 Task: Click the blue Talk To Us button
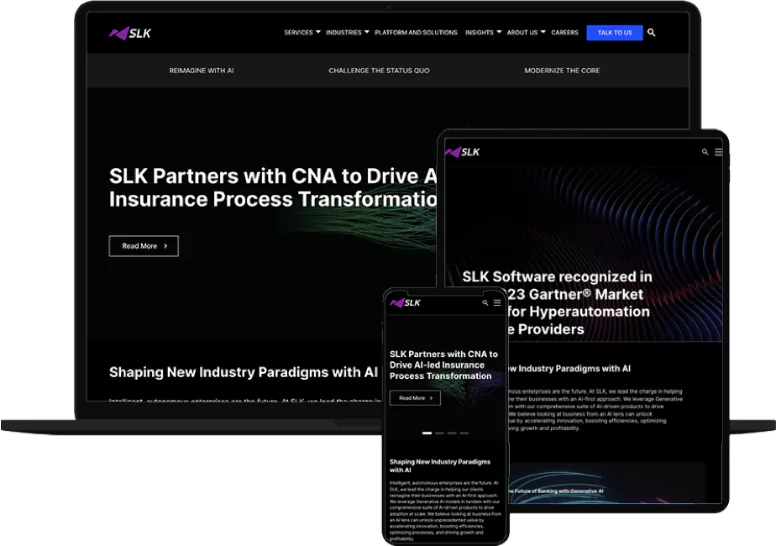[x=614, y=33]
